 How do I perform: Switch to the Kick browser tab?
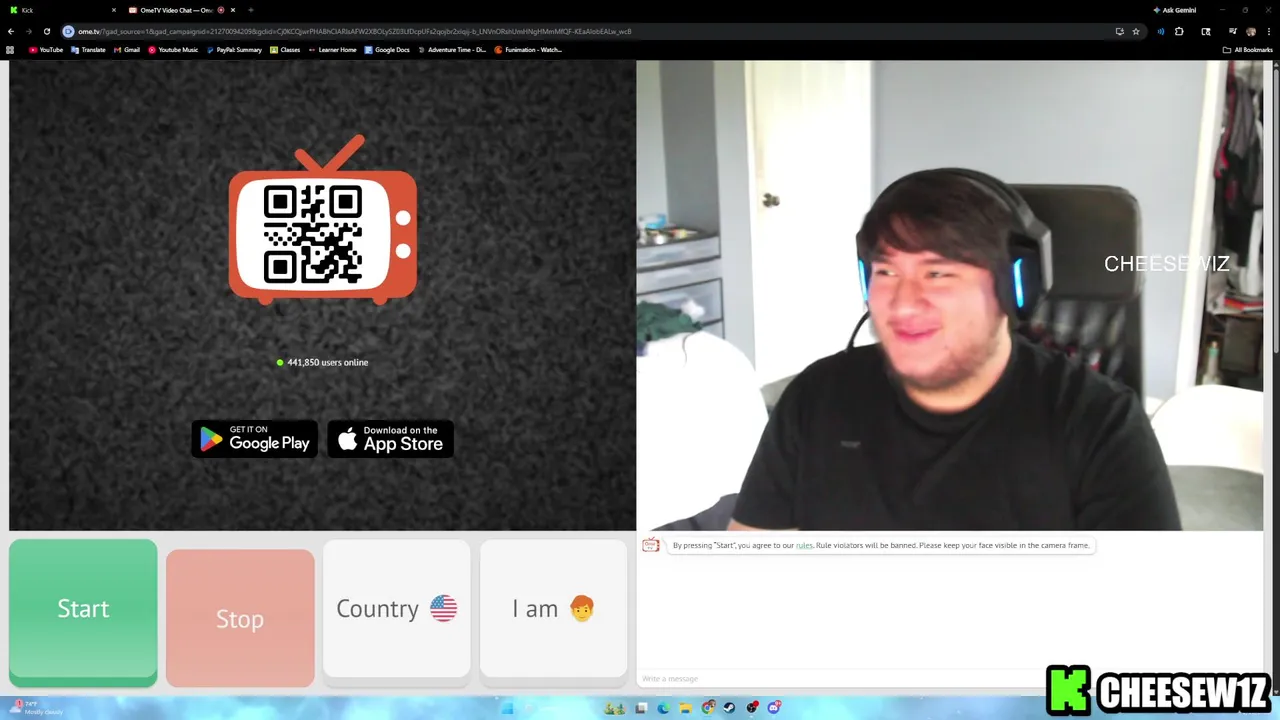tap(60, 10)
